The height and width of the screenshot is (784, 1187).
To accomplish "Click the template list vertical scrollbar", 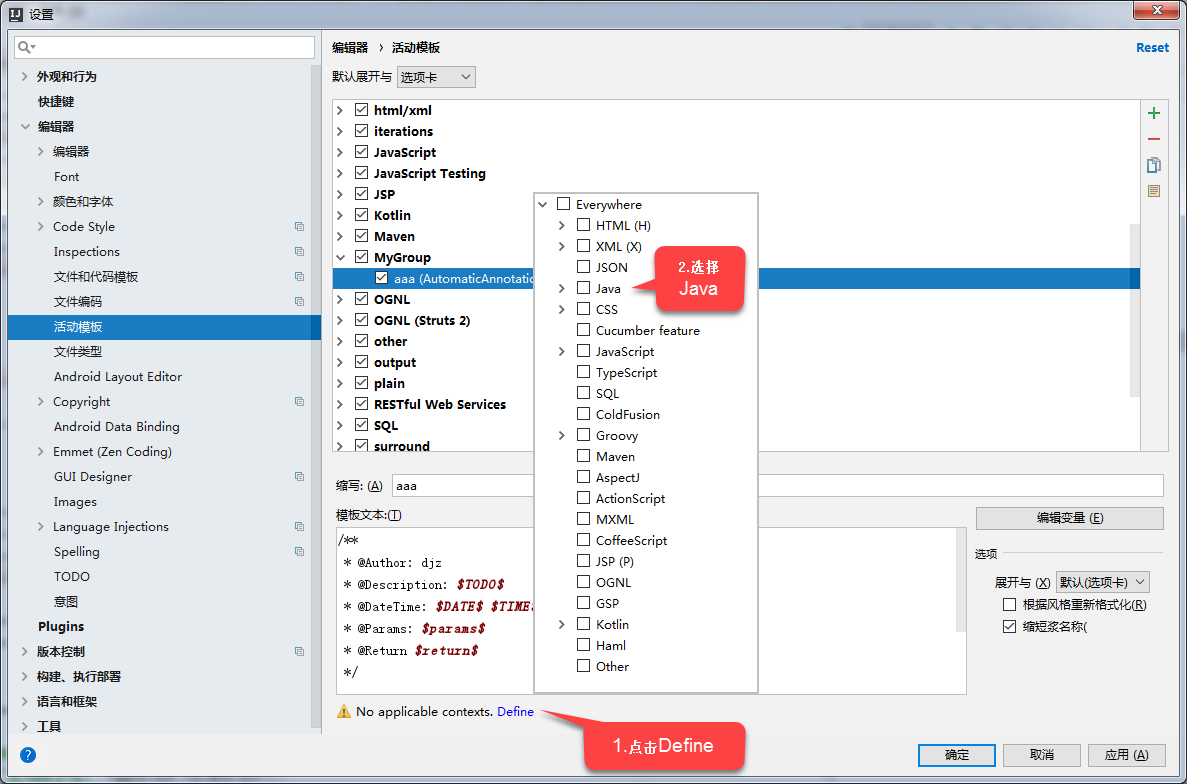I will pos(1135,310).
